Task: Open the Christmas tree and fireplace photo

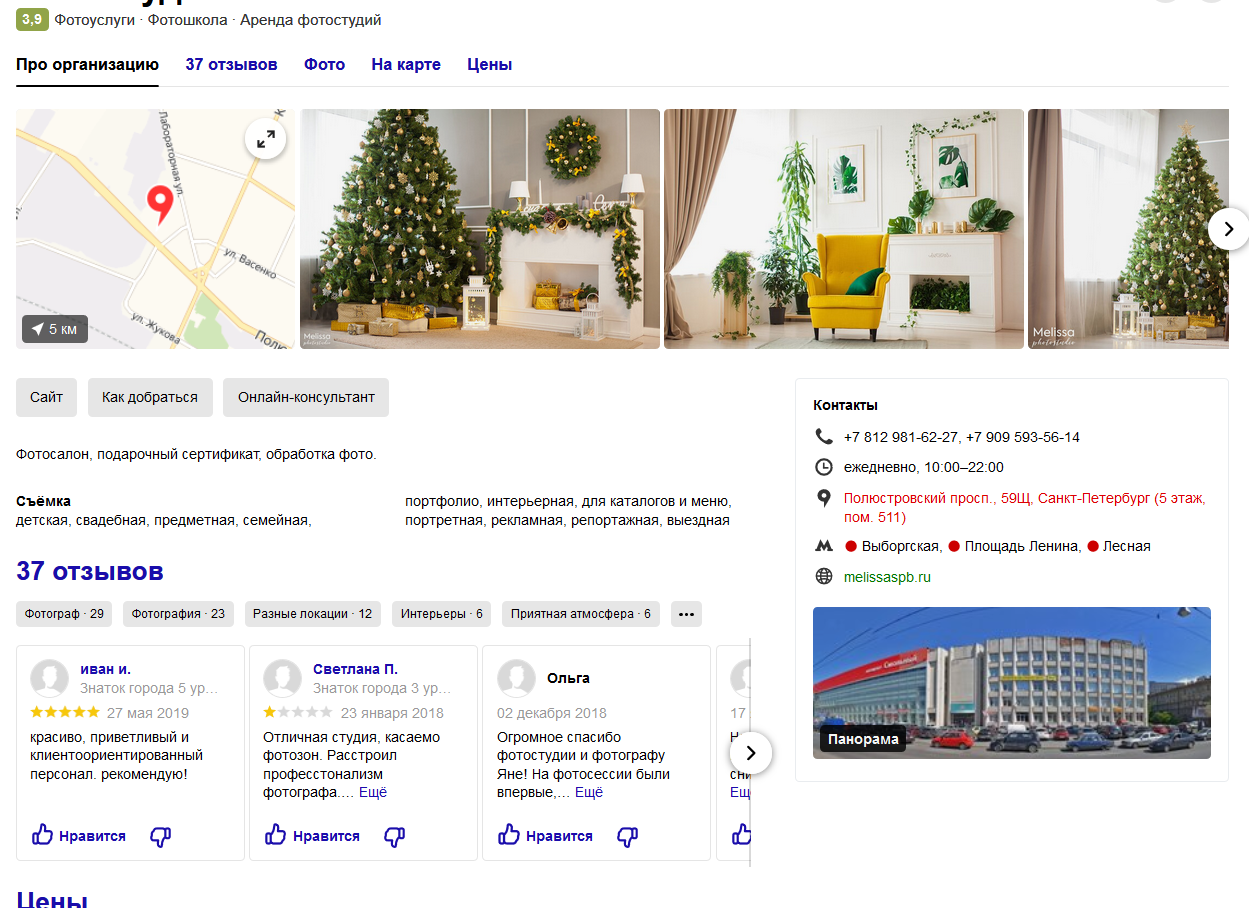Action: (480, 229)
